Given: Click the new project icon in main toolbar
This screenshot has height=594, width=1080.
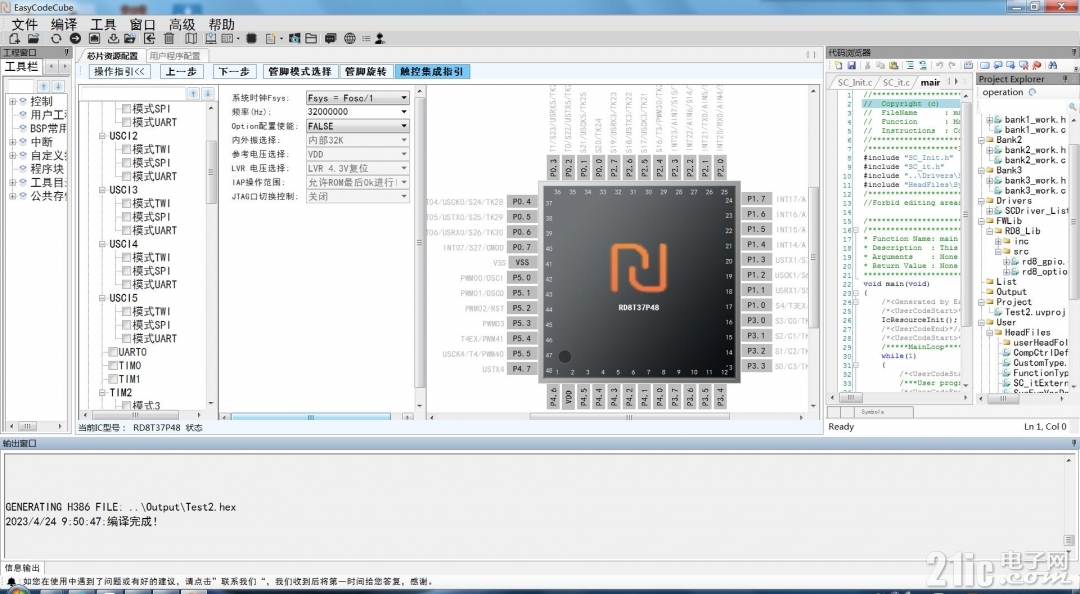Looking at the screenshot, I should [x=14, y=39].
